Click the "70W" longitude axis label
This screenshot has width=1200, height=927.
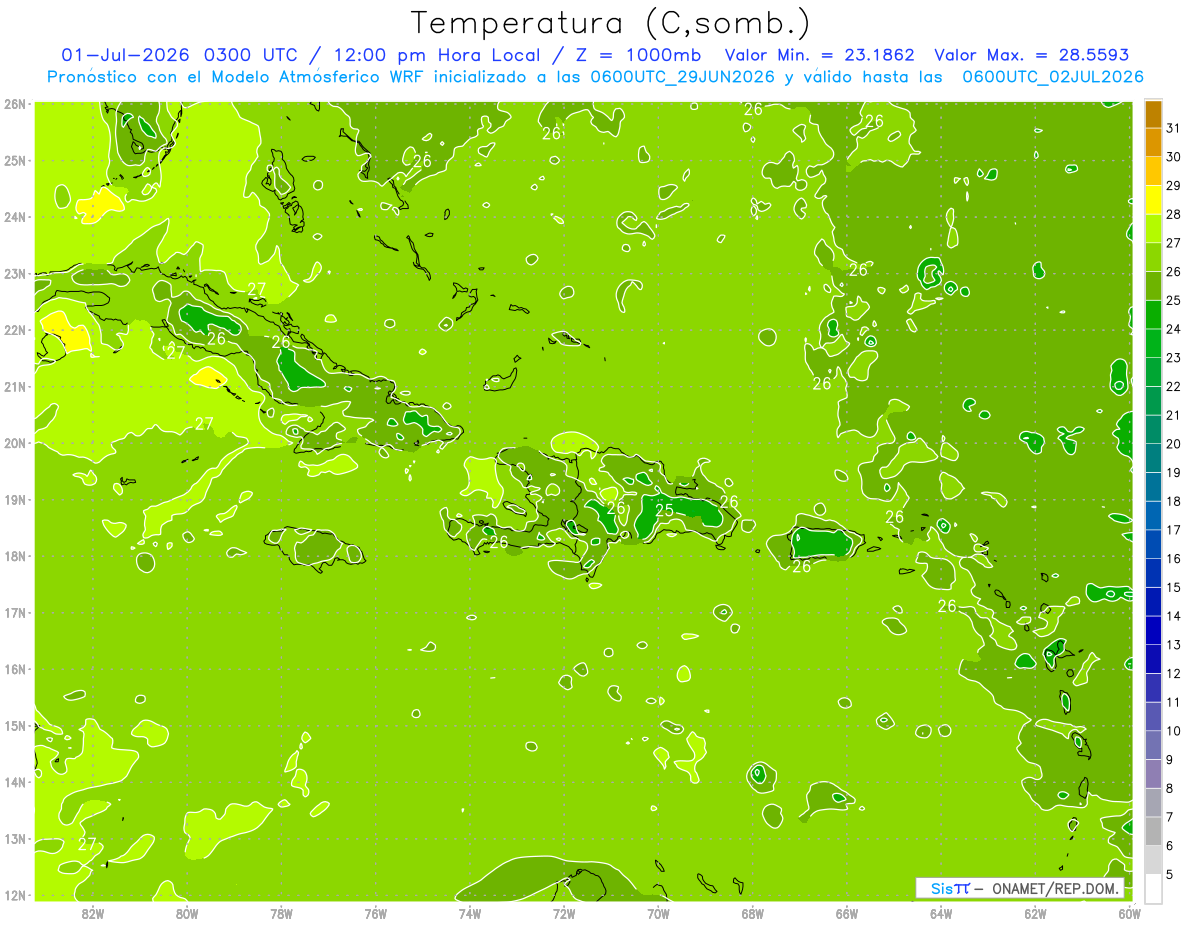coord(658,912)
